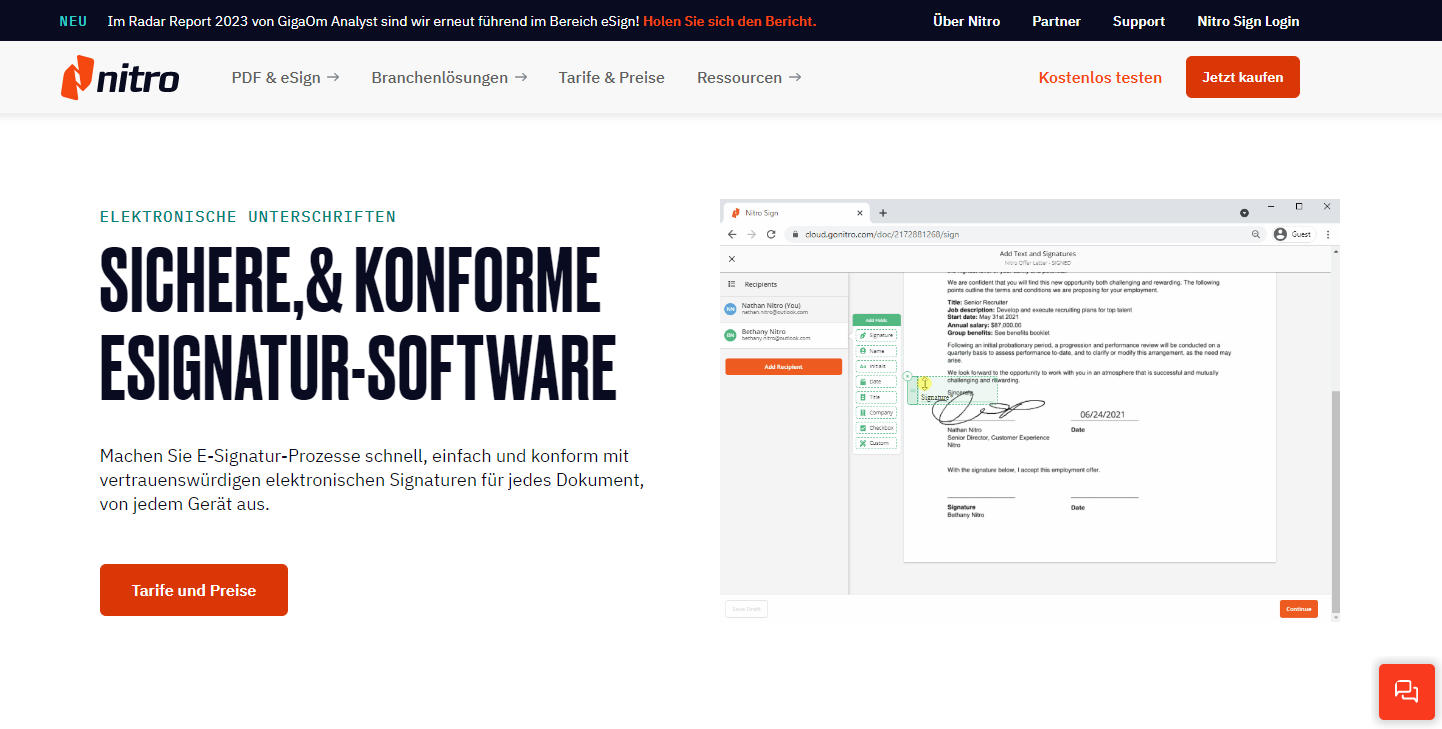Screen dimensions: 1442x729
Task: Click Add Recipient in the Nitro Sign preview
Action: point(784,367)
